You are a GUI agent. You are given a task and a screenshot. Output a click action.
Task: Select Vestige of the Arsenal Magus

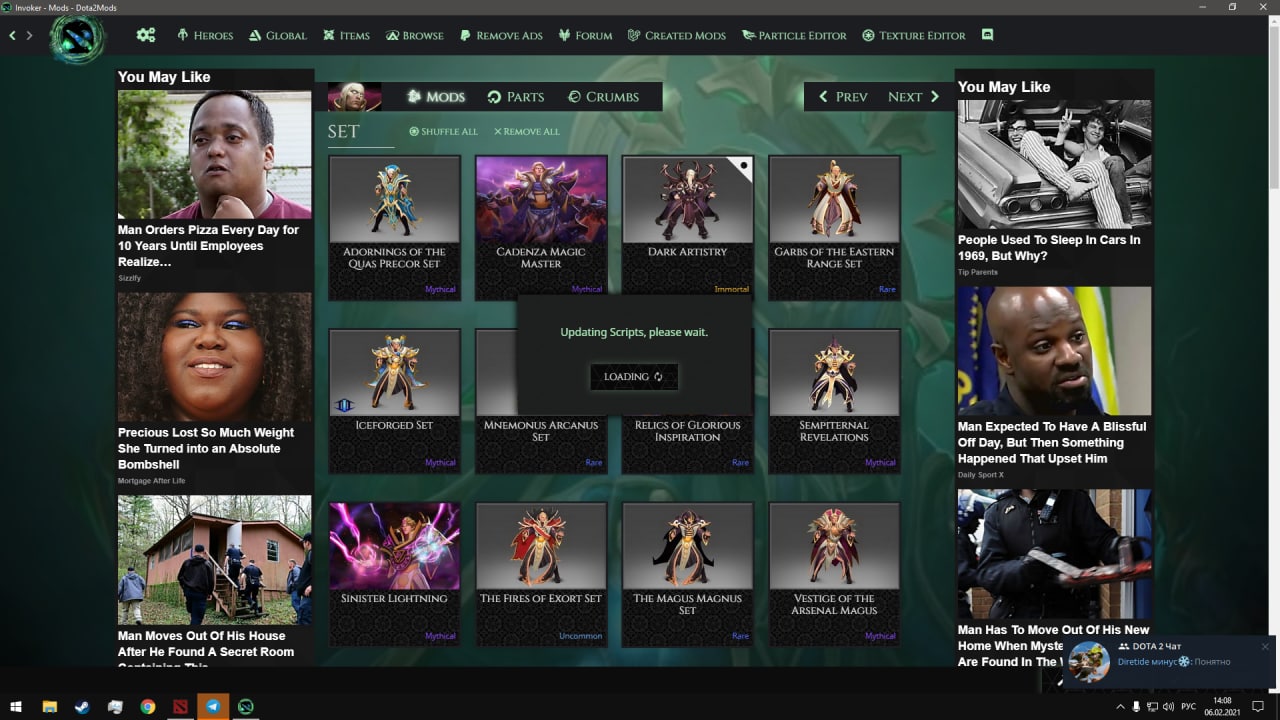834,574
